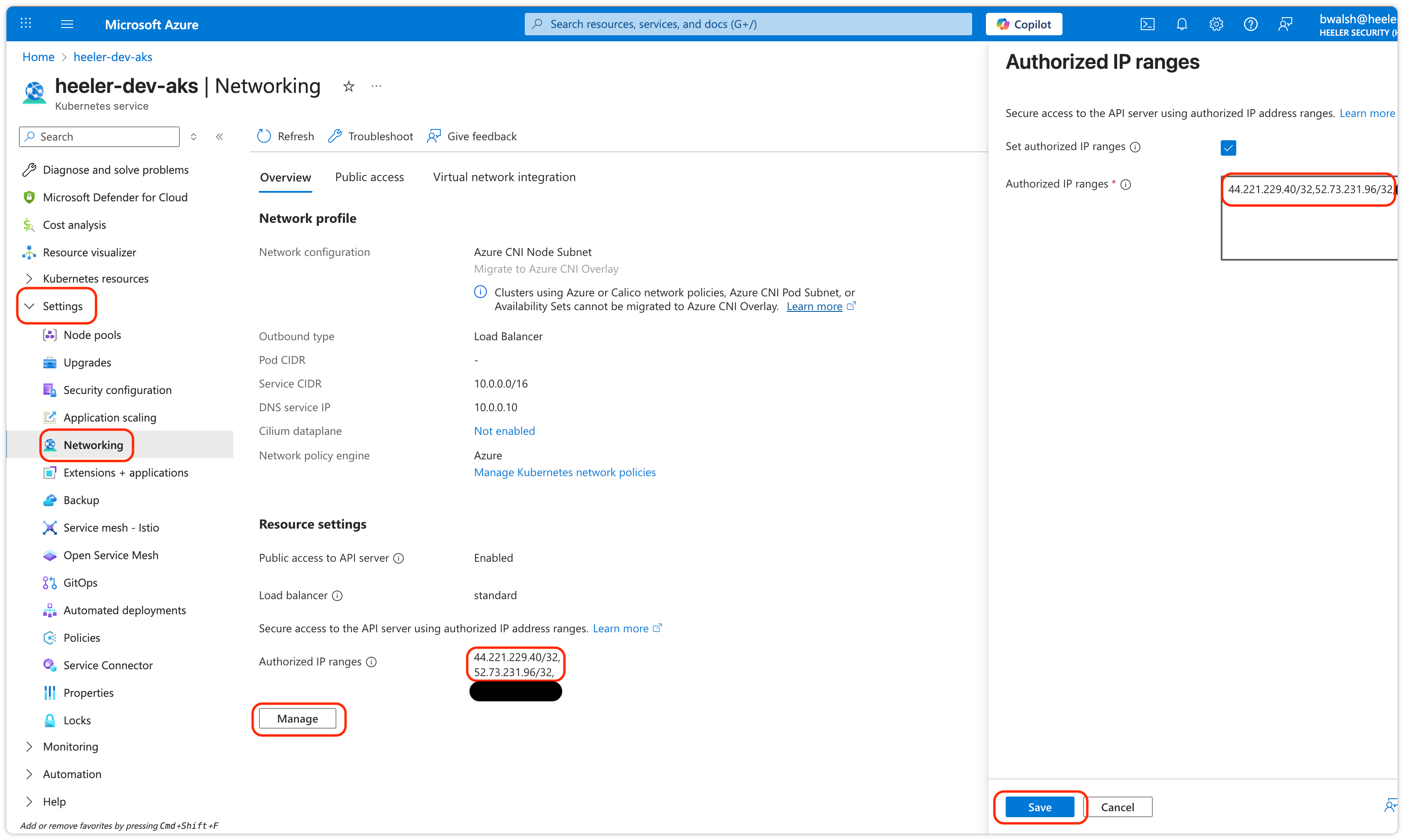The image size is (1404, 840).
Task: Switch to Public access tab
Action: [369, 177]
